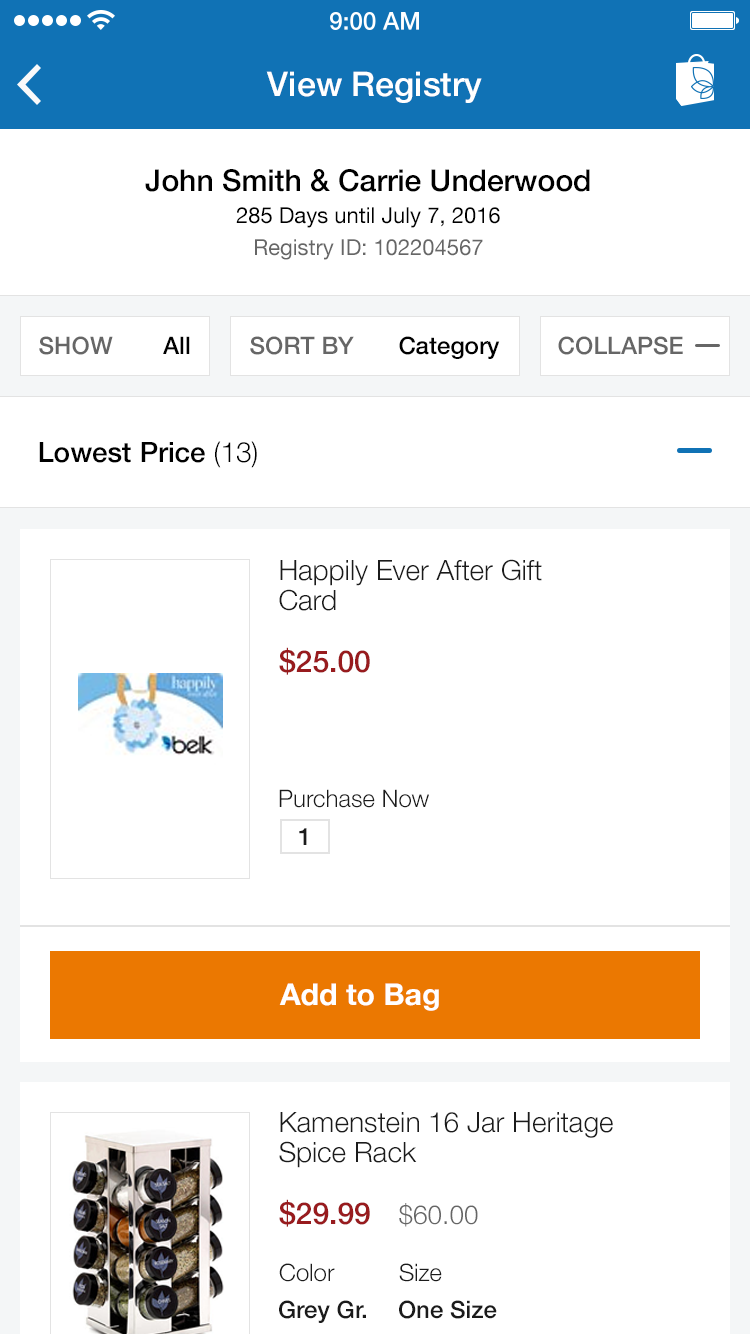Collapse the Lowest Price section
Viewport: 750px width, 1334px height.
point(694,452)
